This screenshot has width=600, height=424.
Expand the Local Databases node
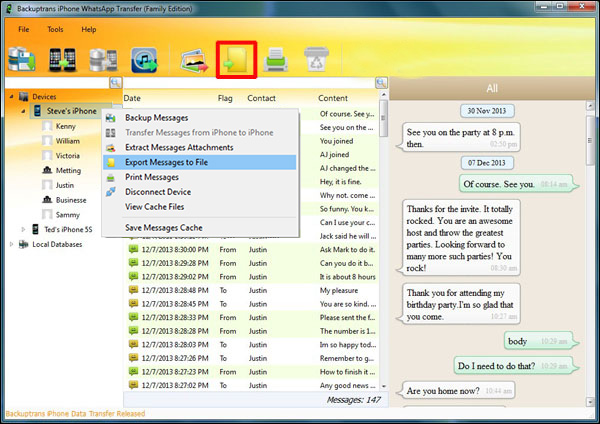pyautogui.click(x=12, y=243)
